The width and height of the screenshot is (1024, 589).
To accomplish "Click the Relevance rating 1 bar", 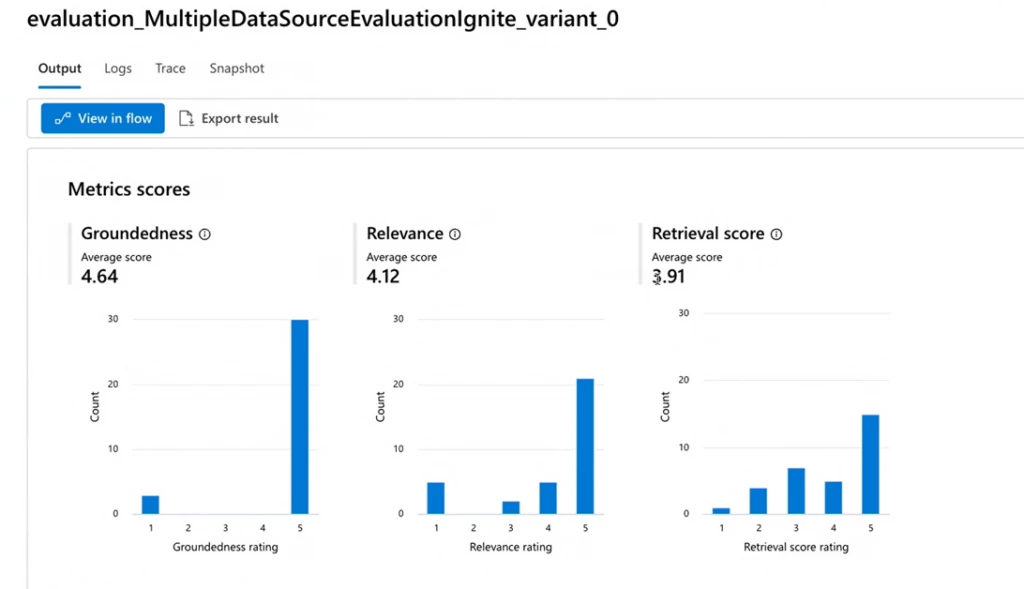I will click(x=436, y=498).
